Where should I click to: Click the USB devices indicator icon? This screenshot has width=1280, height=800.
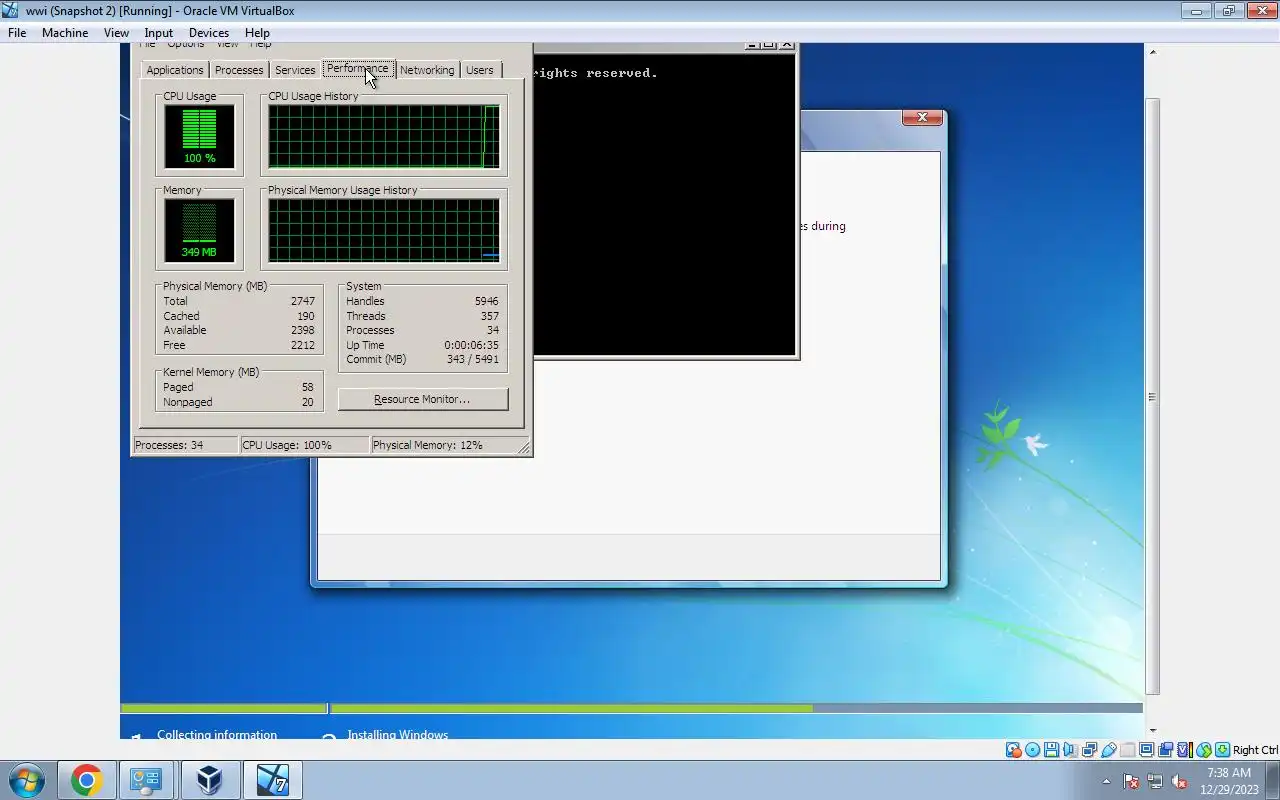click(x=1108, y=750)
